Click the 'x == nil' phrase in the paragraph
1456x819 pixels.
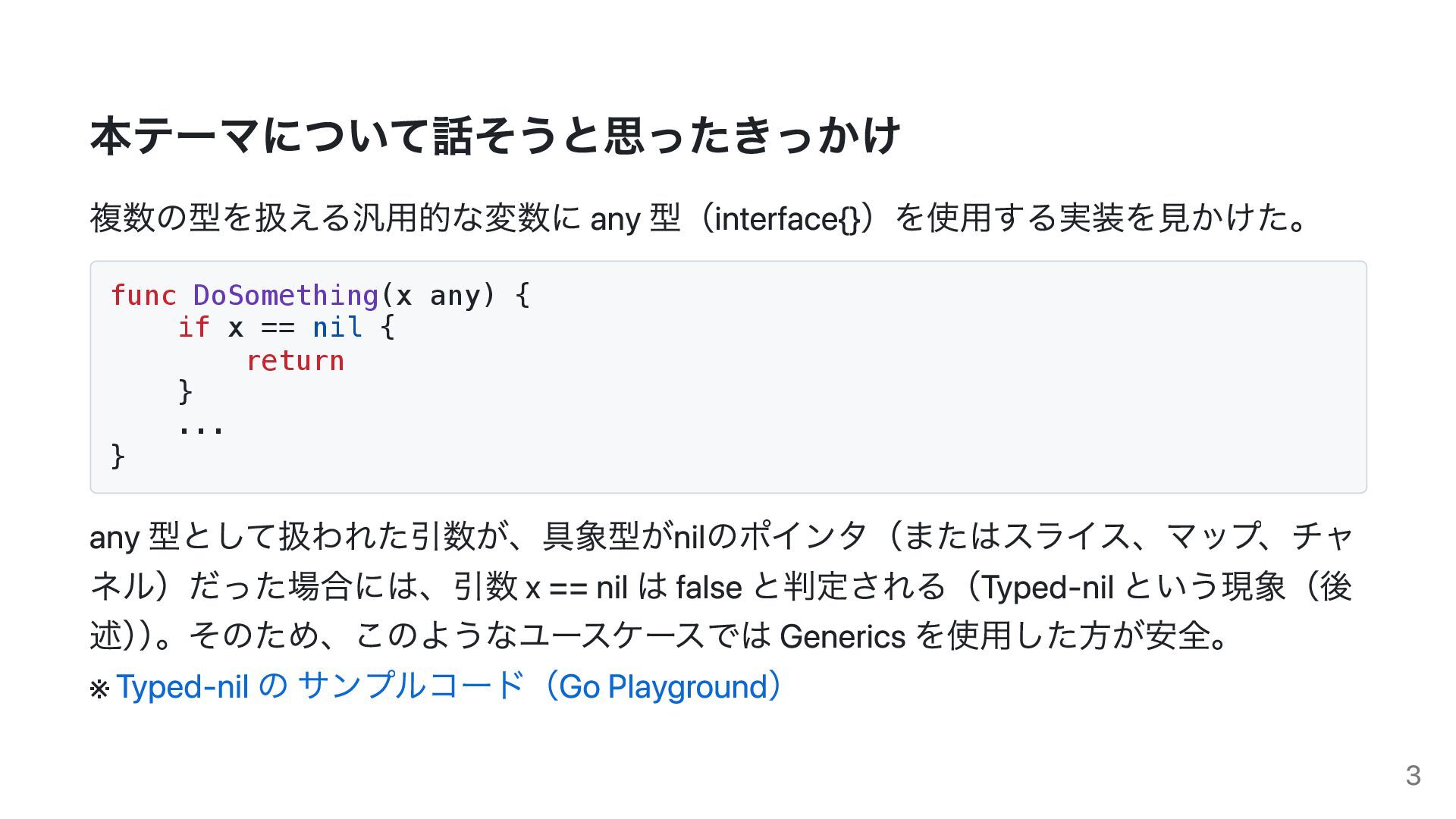click(576, 588)
